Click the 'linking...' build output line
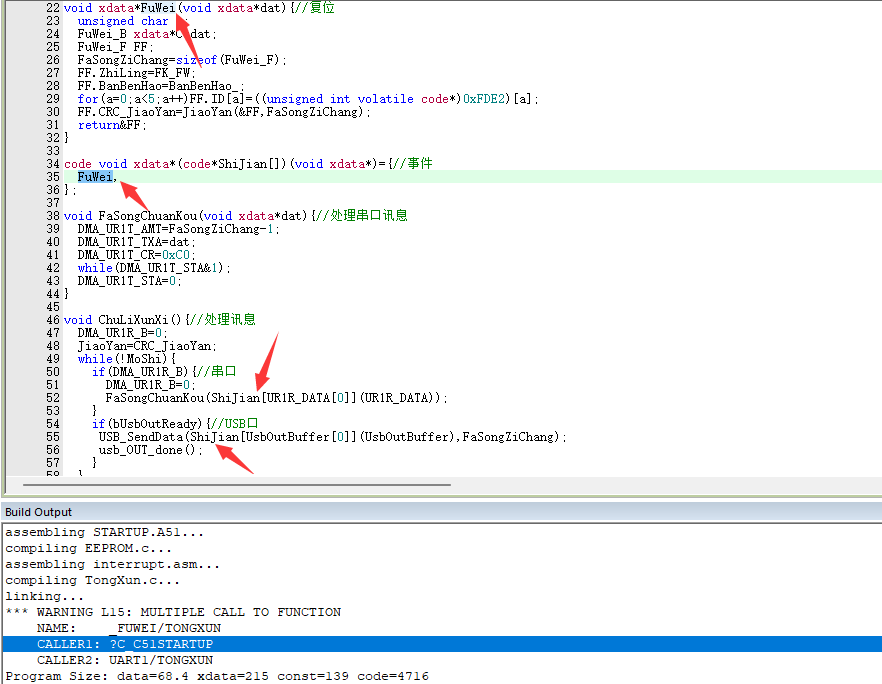882x684 pixels. click(x=44, y=596)
